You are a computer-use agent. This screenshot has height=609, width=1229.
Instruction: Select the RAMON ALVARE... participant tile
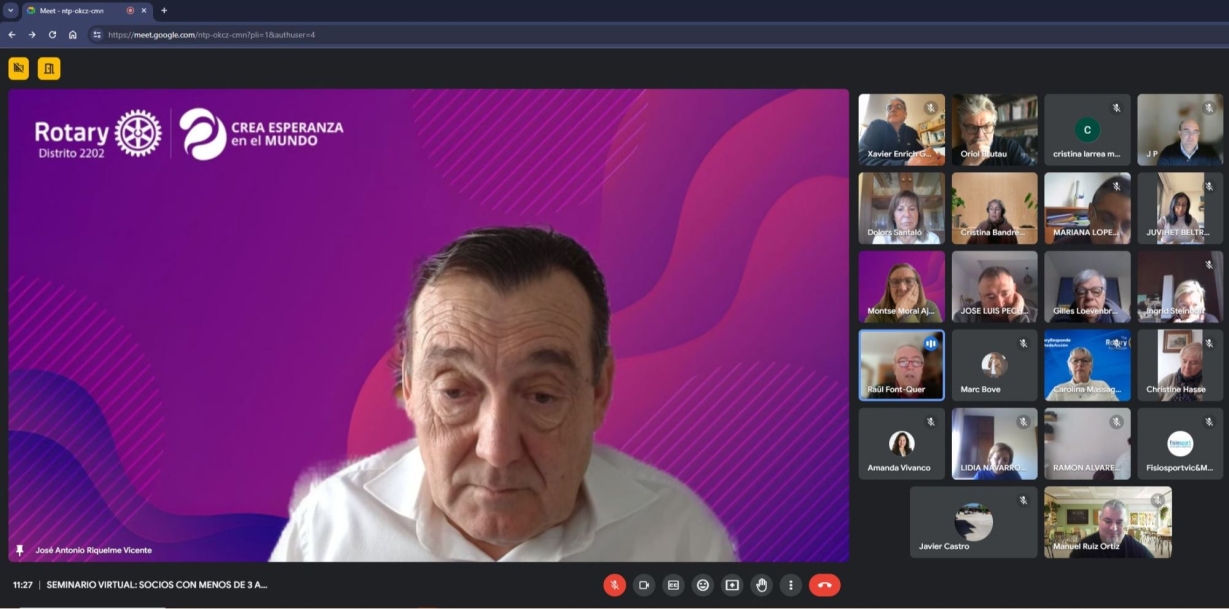coord(1087,444)
